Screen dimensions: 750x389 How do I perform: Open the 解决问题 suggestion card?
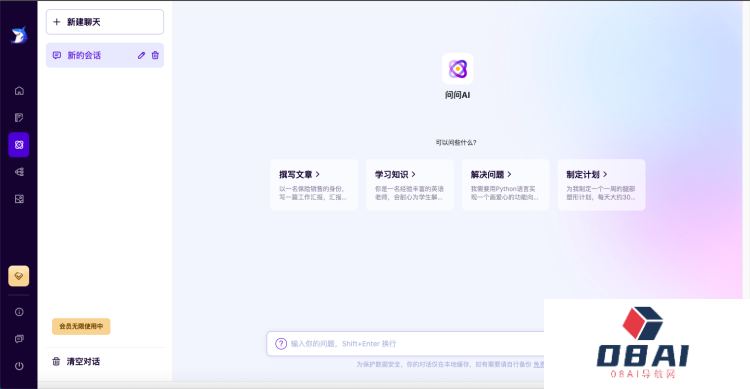coord(506,185)
